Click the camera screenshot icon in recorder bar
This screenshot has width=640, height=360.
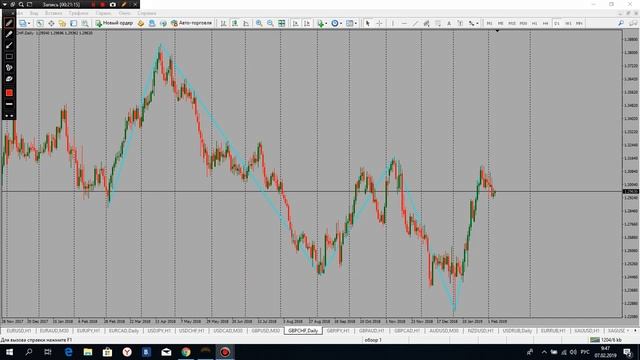pos(112,4)
